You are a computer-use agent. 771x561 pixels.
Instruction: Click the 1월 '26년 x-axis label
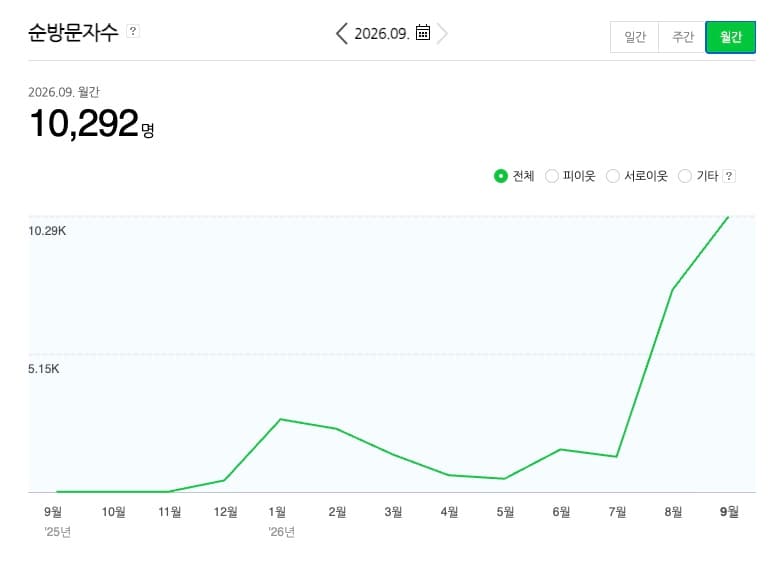(x=281, y=521)
